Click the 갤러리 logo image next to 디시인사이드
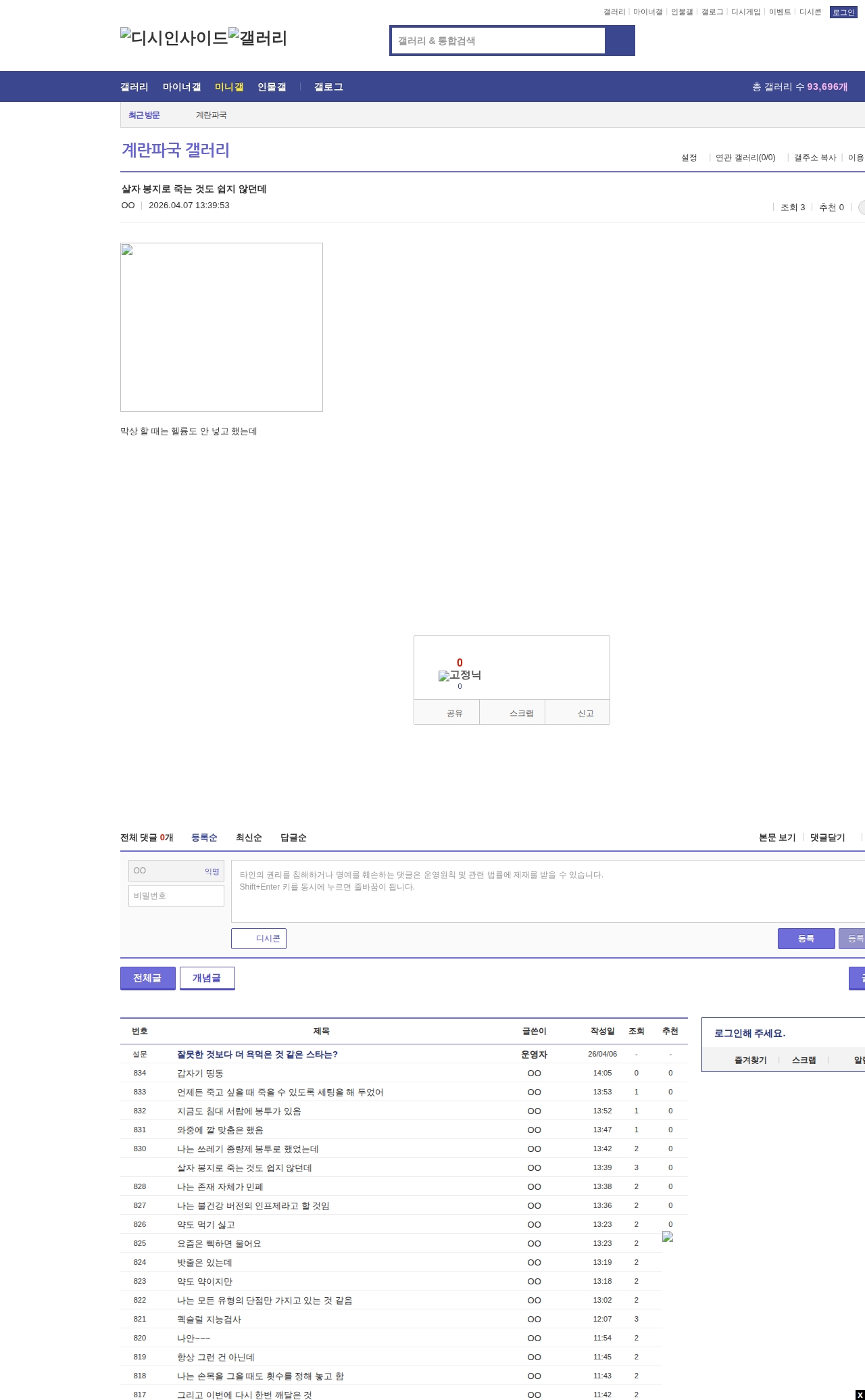The height and width of the screenshot is (1400, 865). (258, 38)
